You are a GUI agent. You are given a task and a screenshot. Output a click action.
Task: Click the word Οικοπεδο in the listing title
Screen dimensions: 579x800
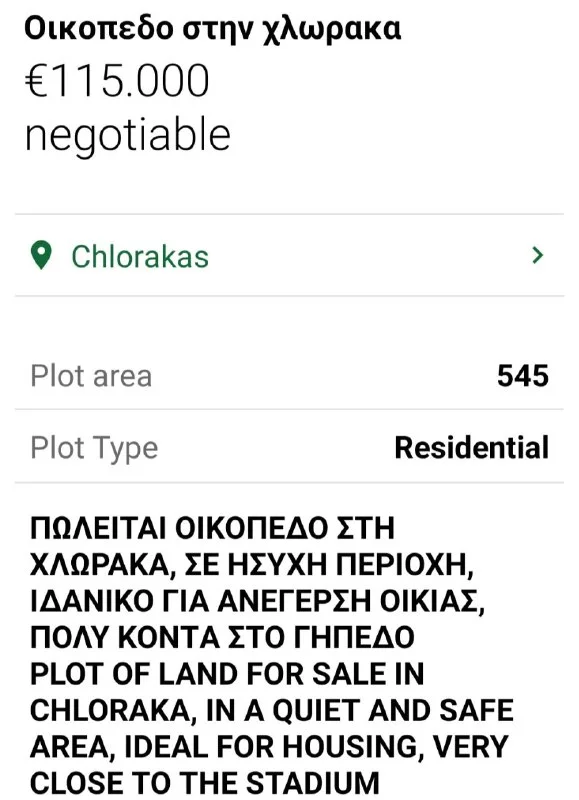click(99, 29)
